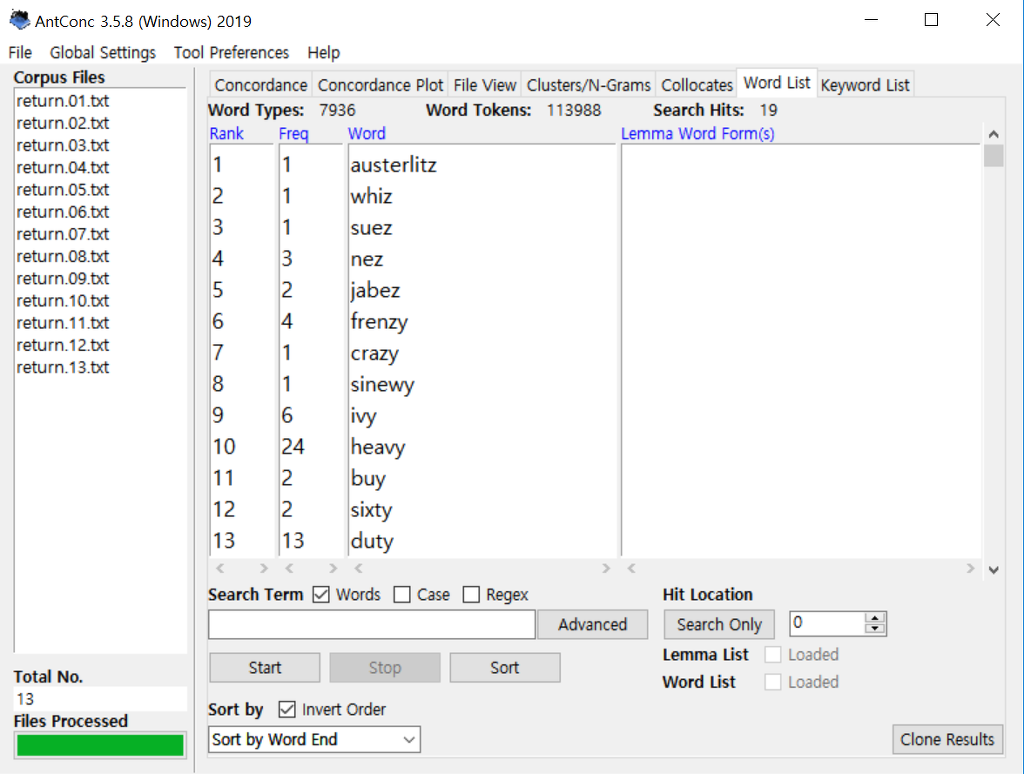The image size is (1024, 774).
Task: Switch to the Collocates tab
Action: coord(697,85)
